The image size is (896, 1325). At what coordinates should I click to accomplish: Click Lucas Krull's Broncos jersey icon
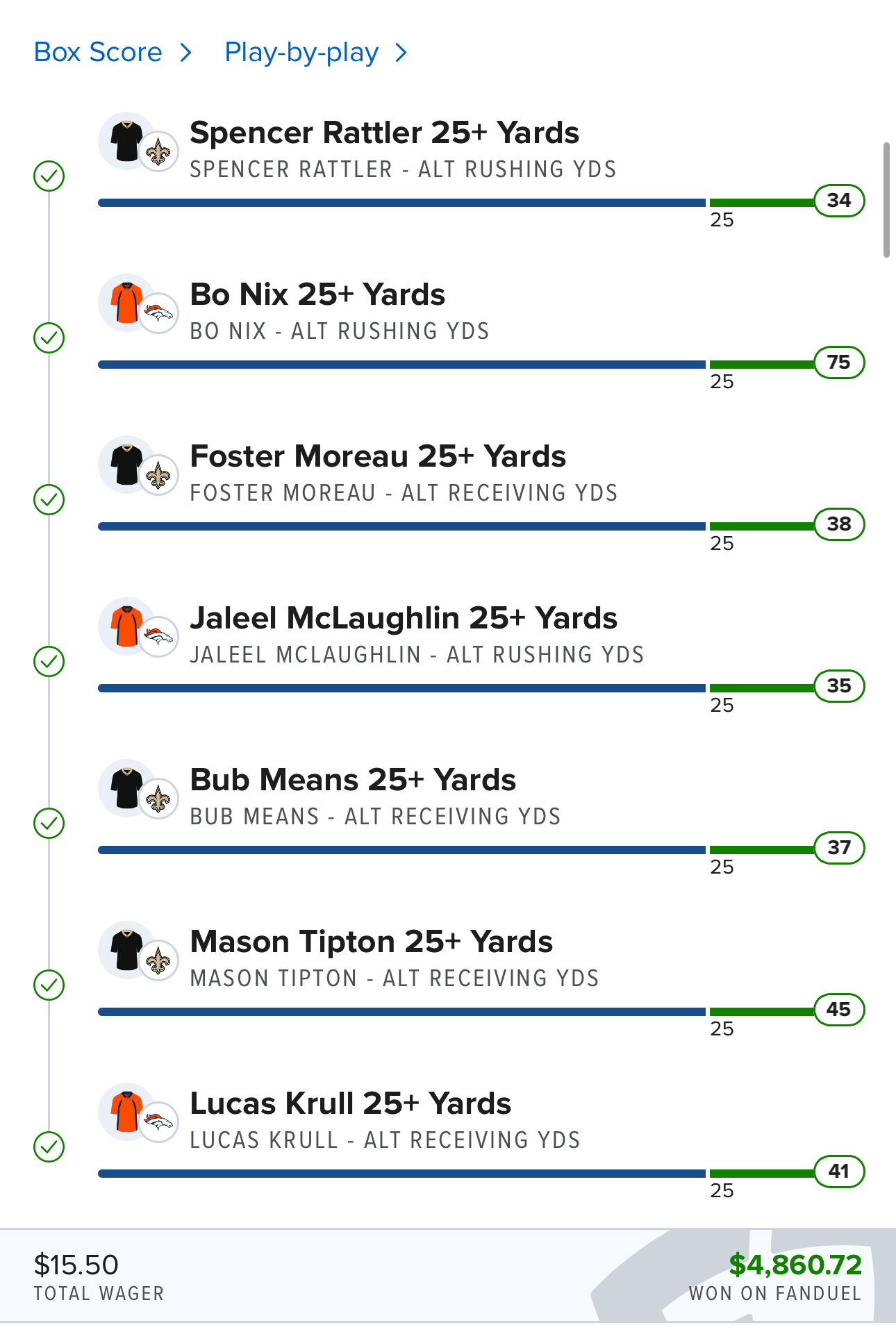click(127, 1112)
